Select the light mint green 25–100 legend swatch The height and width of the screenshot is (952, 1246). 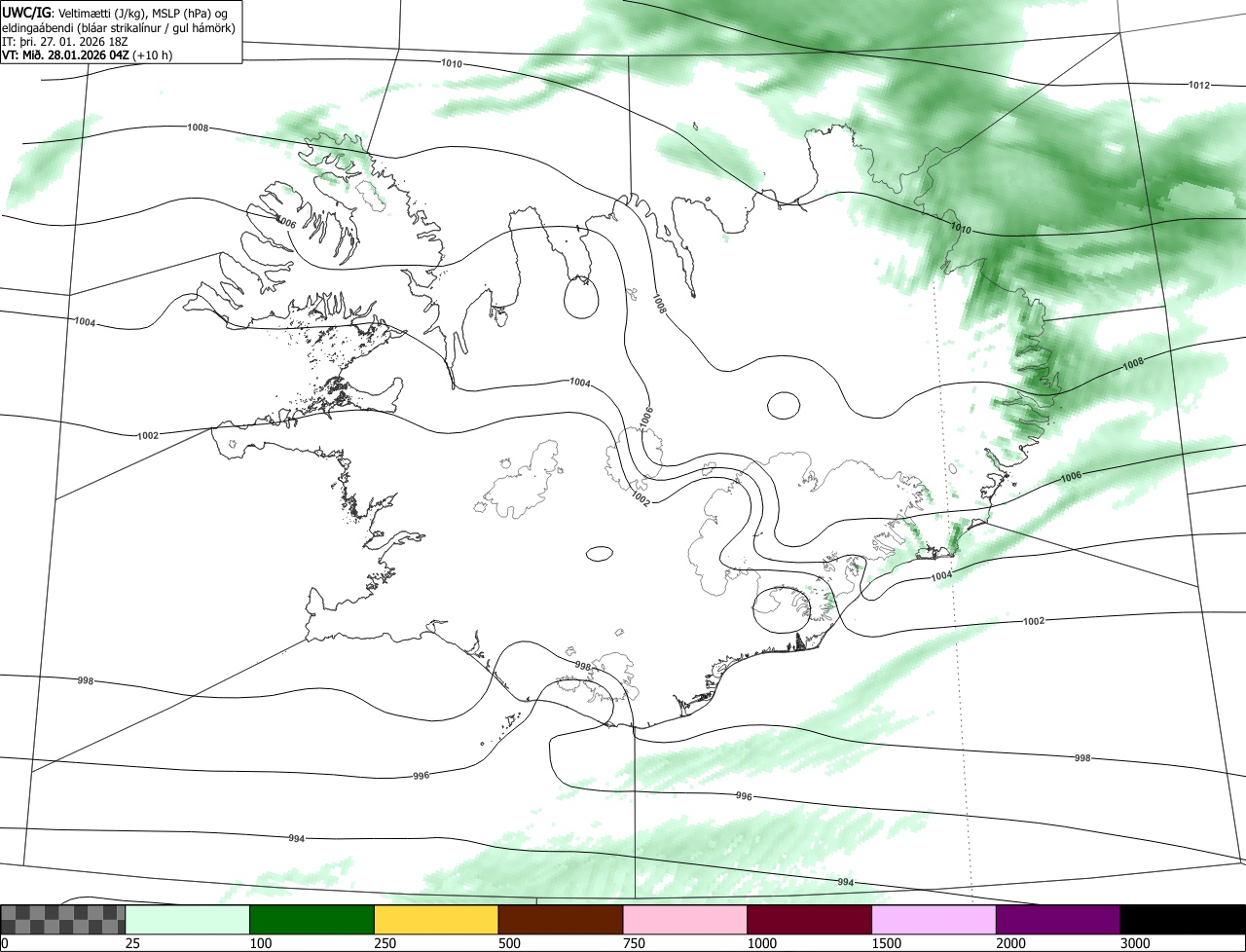coord(188,920)
